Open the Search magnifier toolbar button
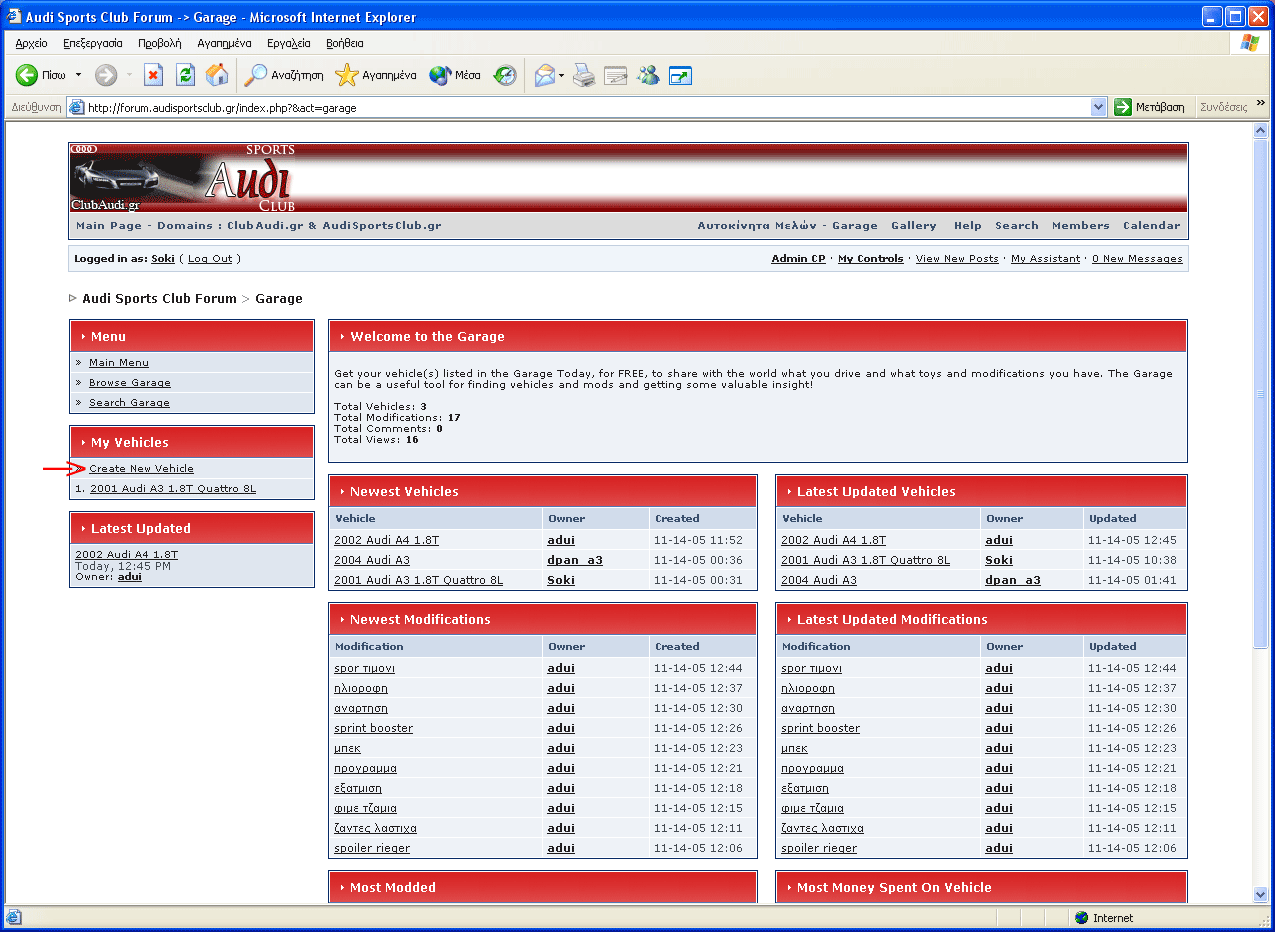1275x932 pixels. [x=285, y=76]
